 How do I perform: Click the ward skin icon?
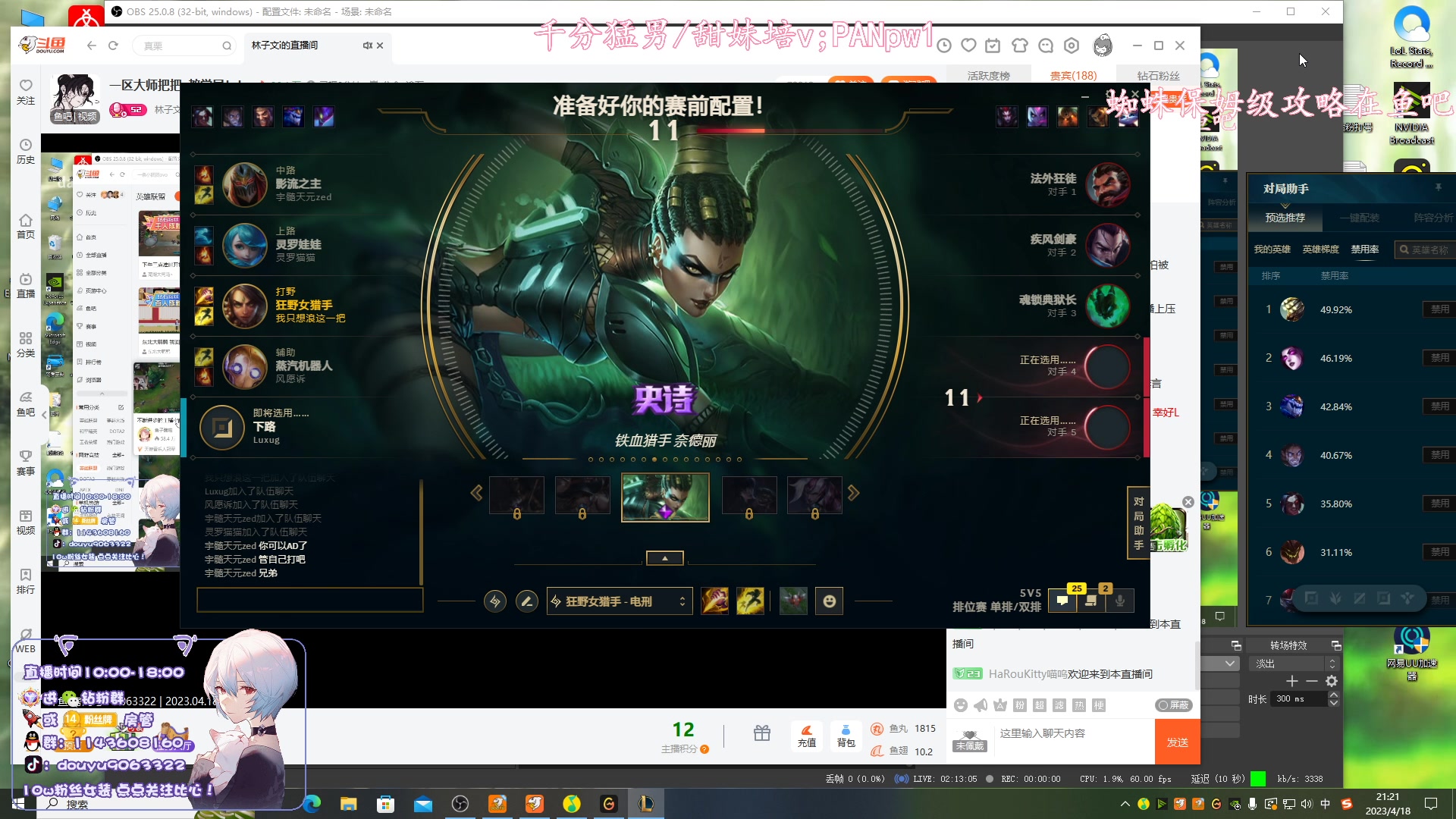[x=793, y=601]
